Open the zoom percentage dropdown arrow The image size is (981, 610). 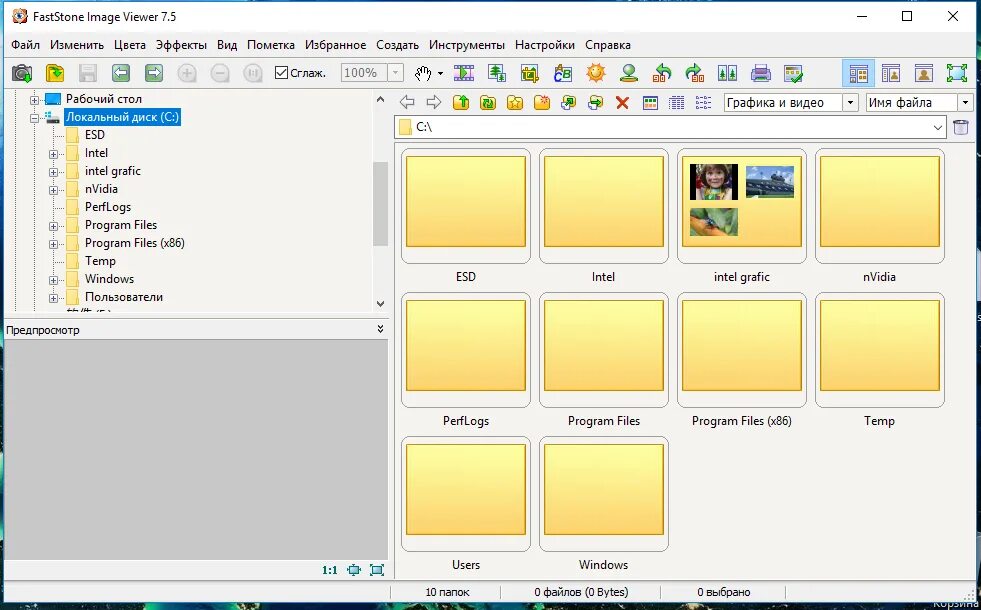(395, 73)
